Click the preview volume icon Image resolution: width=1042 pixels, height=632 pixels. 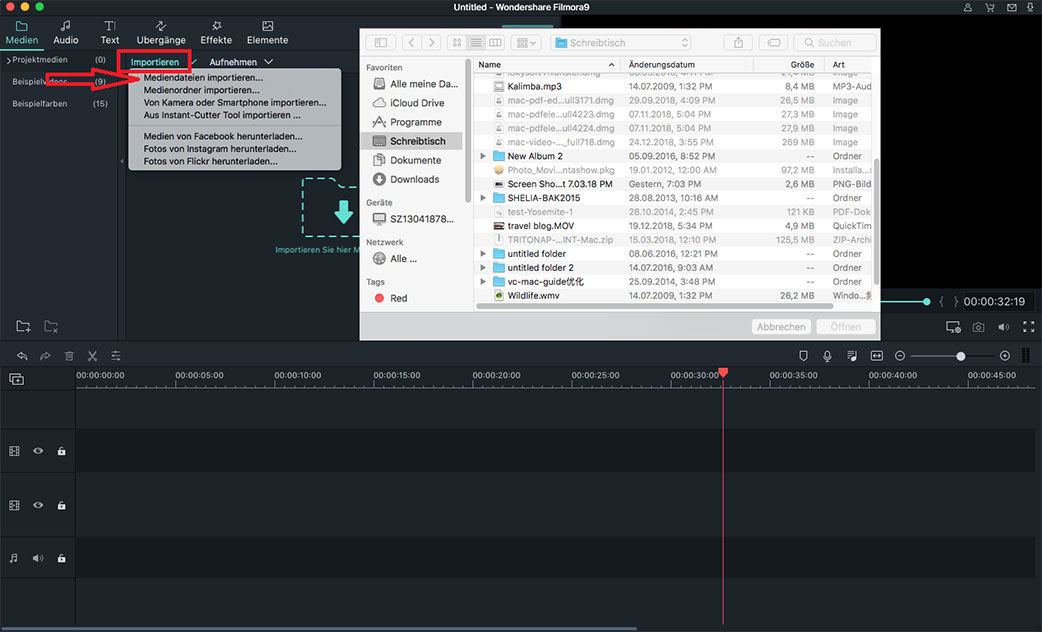tap(1003, 327)
